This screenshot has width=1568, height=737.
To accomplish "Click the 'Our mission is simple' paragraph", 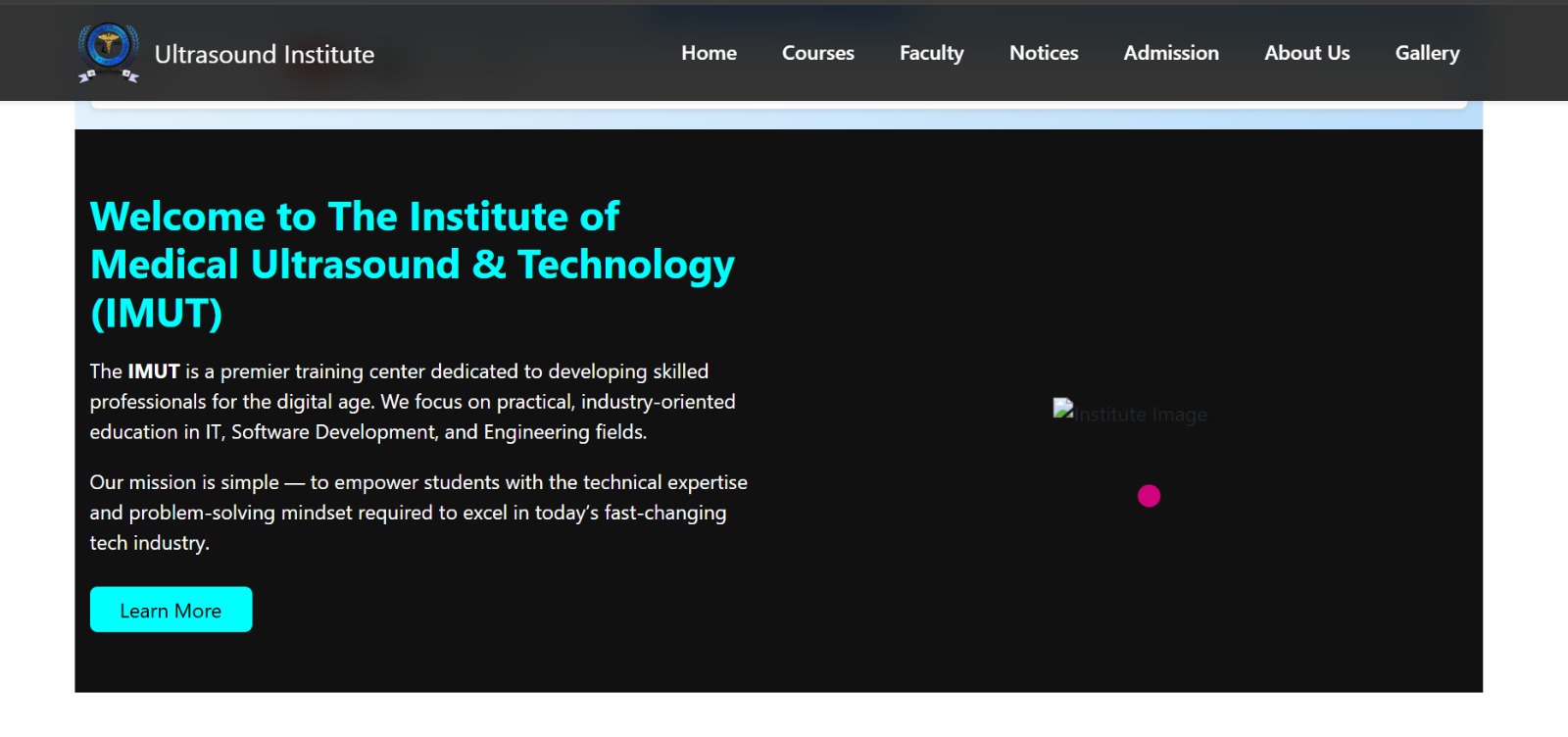I will pos(417,512).
